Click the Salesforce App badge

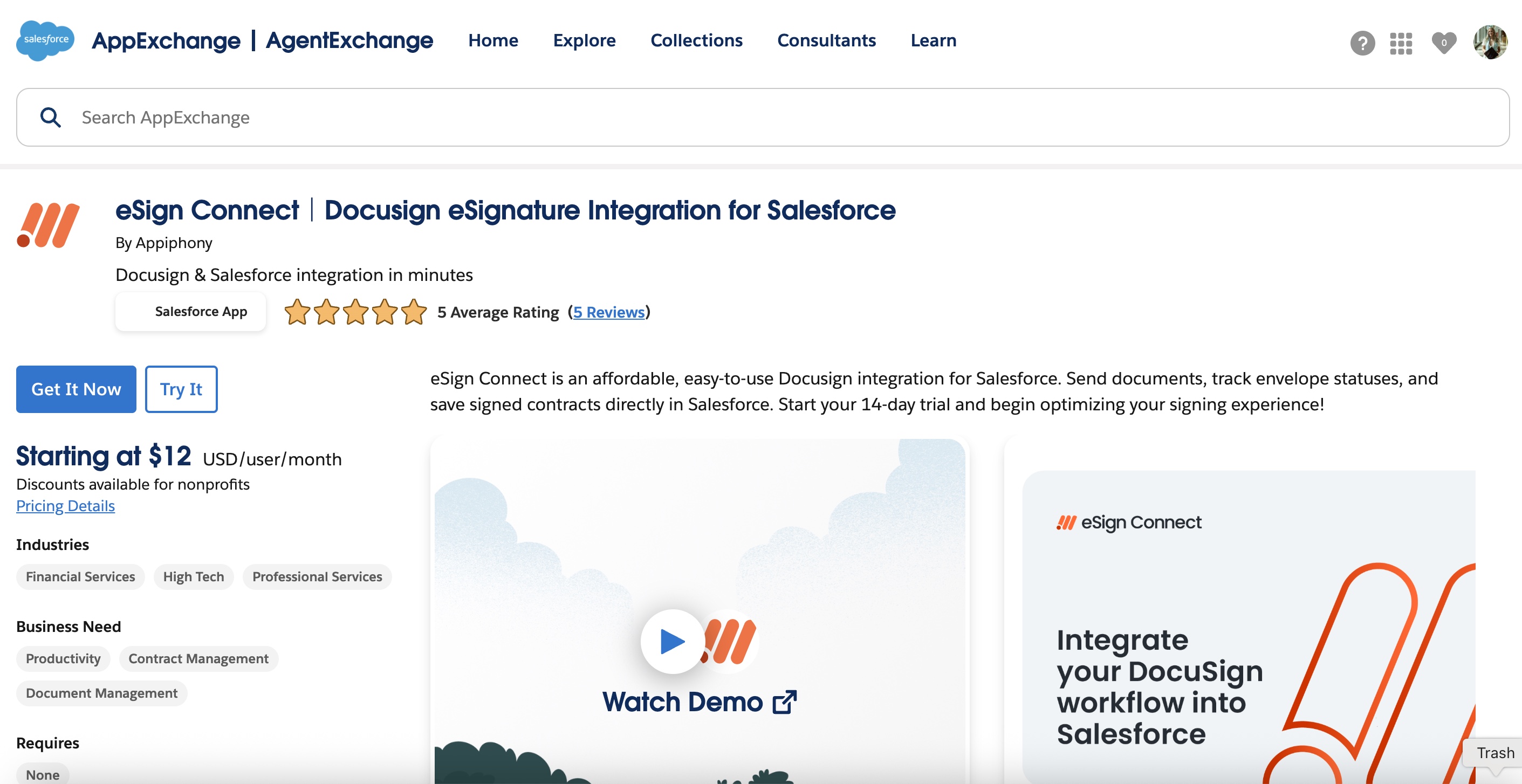[190, 311]
